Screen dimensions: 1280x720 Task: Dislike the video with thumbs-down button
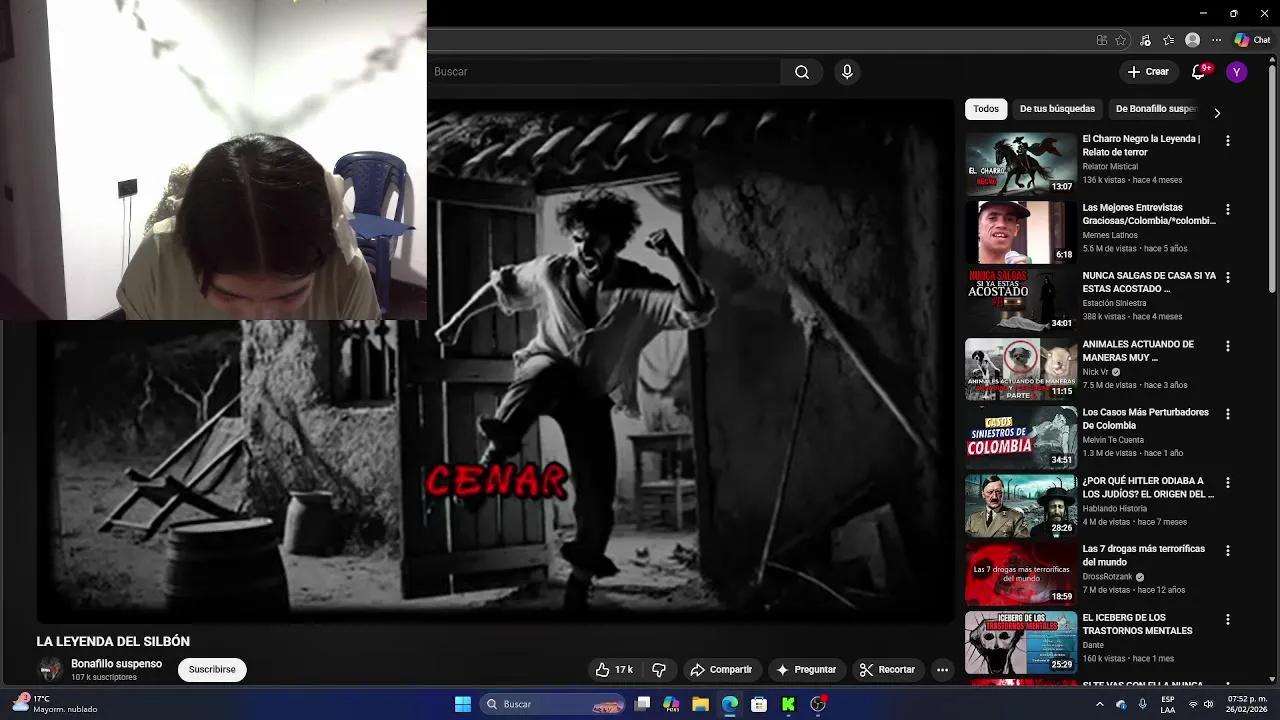coord(659,670)
